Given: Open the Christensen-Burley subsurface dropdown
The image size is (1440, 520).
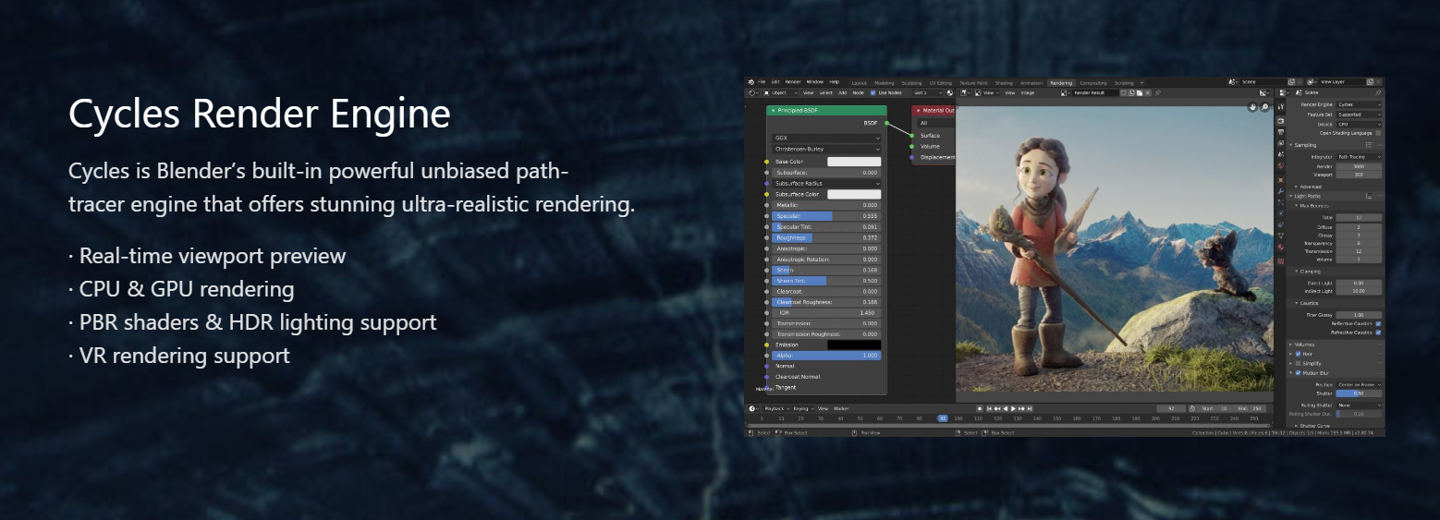Looking at the screenshot, I should tap(826, 149).
